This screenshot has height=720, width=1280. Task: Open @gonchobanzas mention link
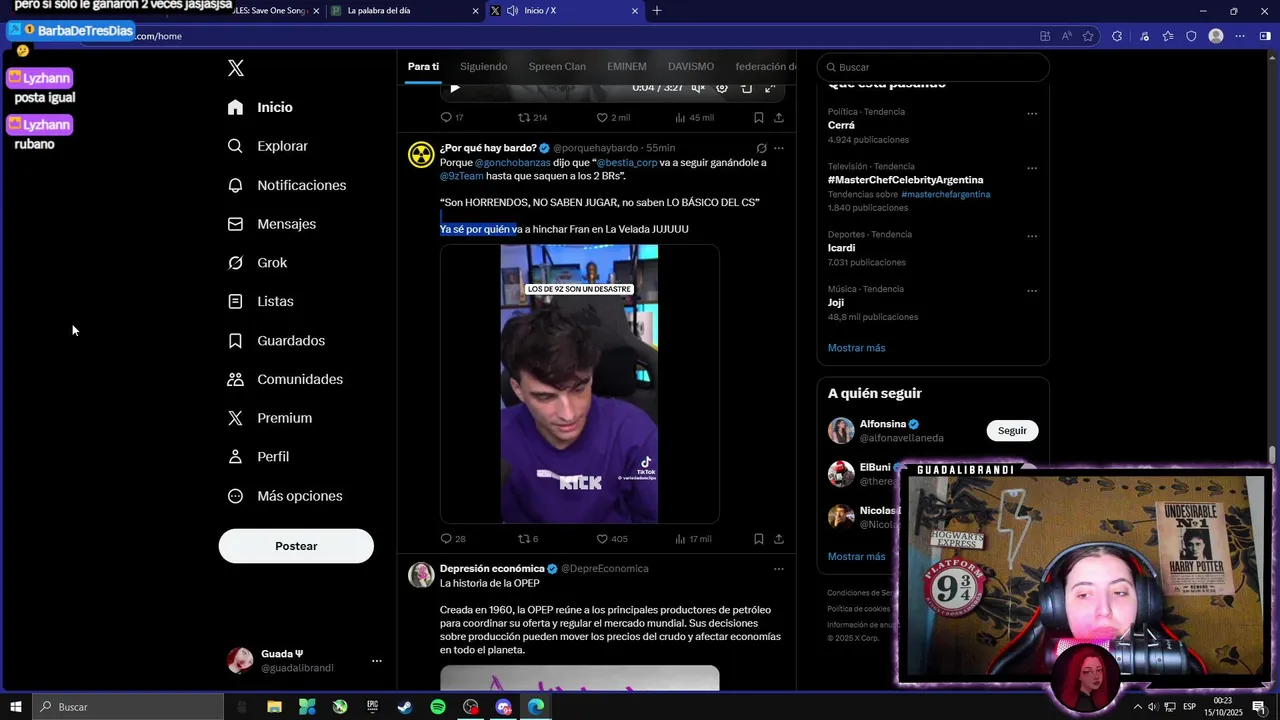tap(512, 162)
